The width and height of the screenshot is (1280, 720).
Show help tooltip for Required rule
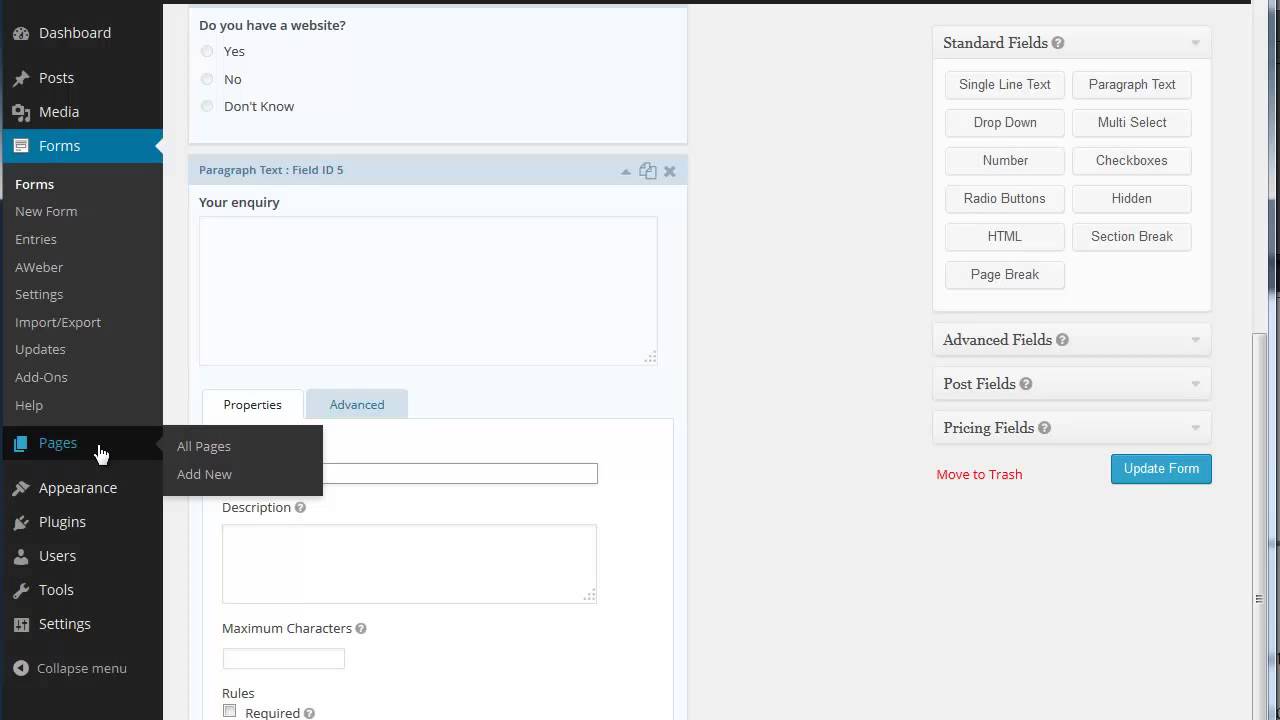tap(309, 714)
